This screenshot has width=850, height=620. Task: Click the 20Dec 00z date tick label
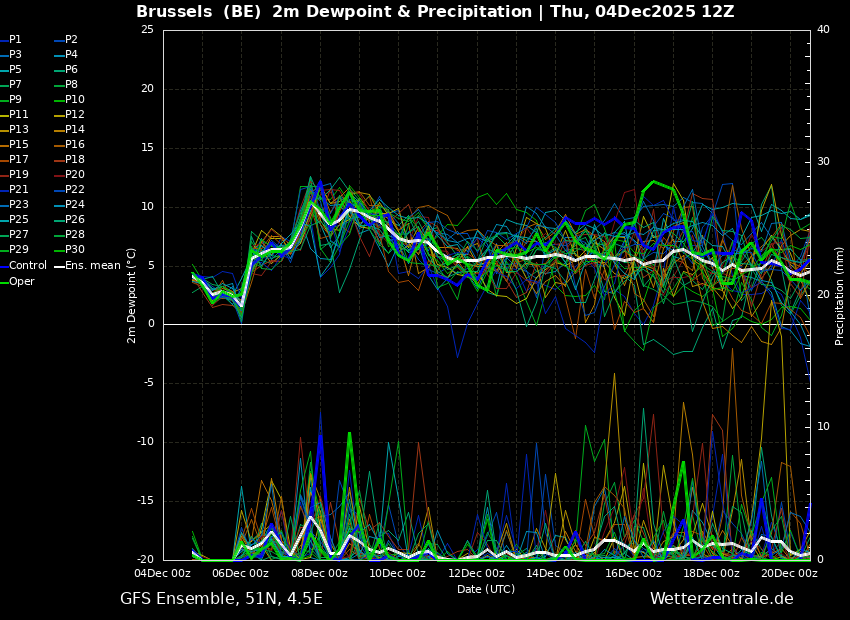789,574
